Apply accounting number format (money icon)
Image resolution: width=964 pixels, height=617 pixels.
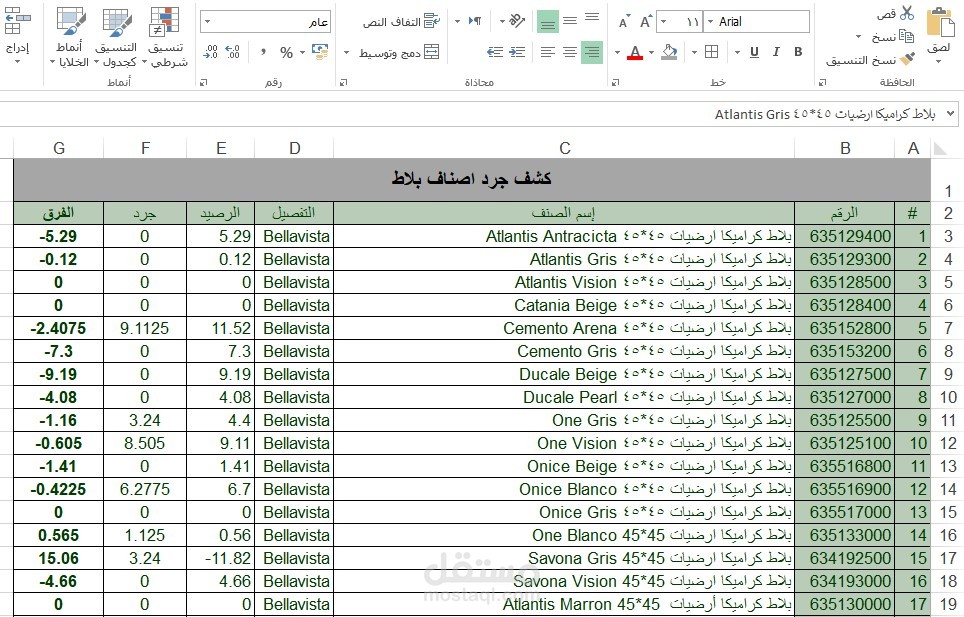pos(320,52)
